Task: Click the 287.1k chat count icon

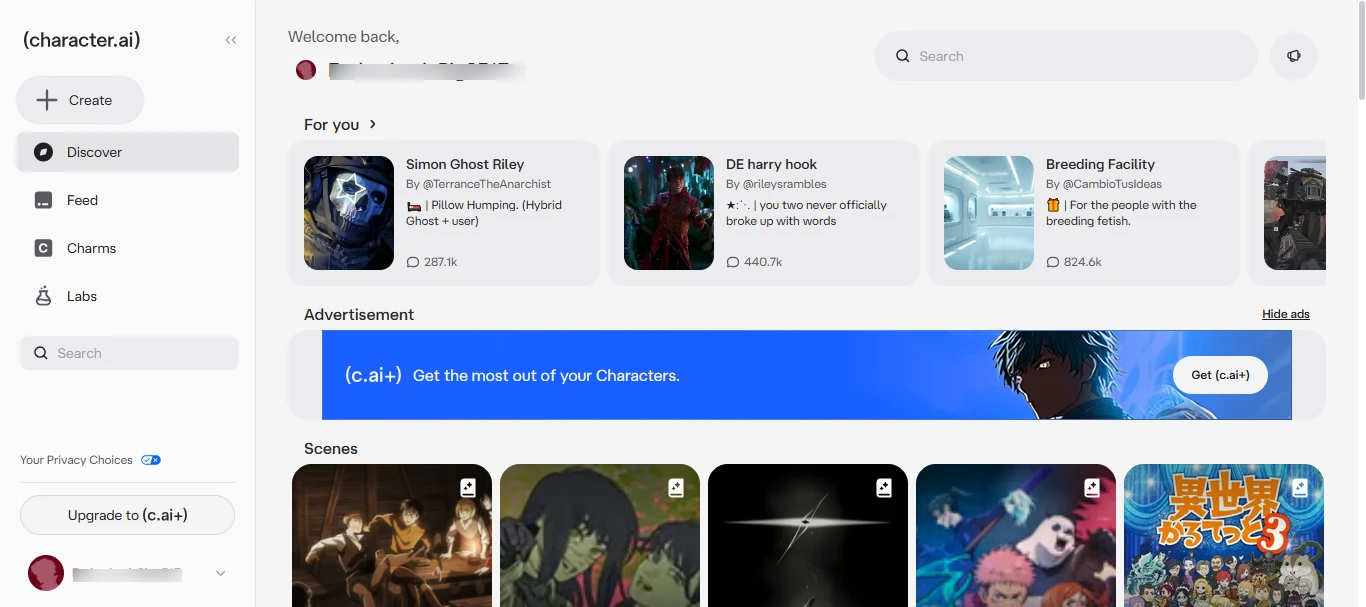Action: [413, 262]
